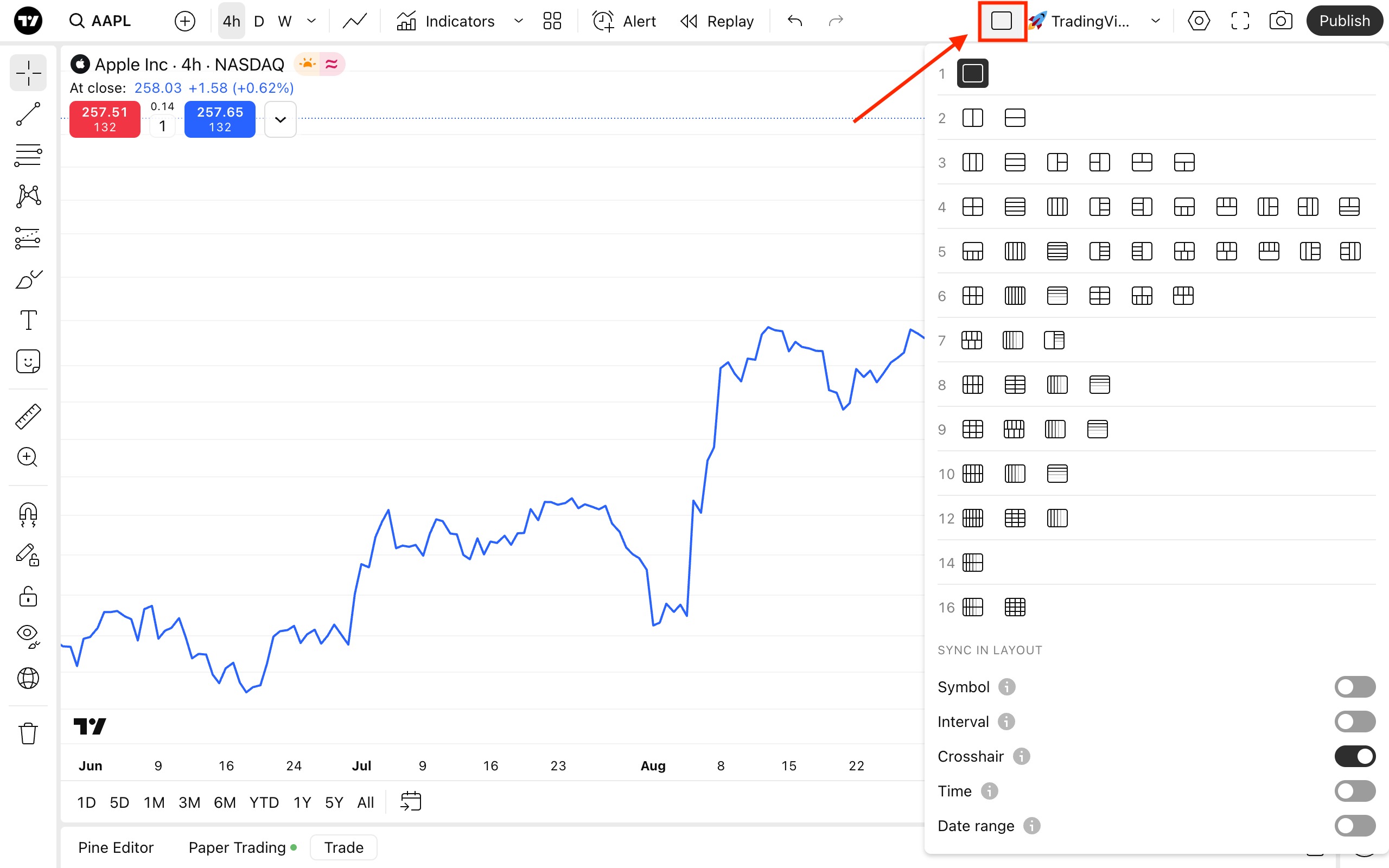Viewport: 1389px width, 868px height.
Task: Click the magnet mode icon
Action: pos(28,514)
